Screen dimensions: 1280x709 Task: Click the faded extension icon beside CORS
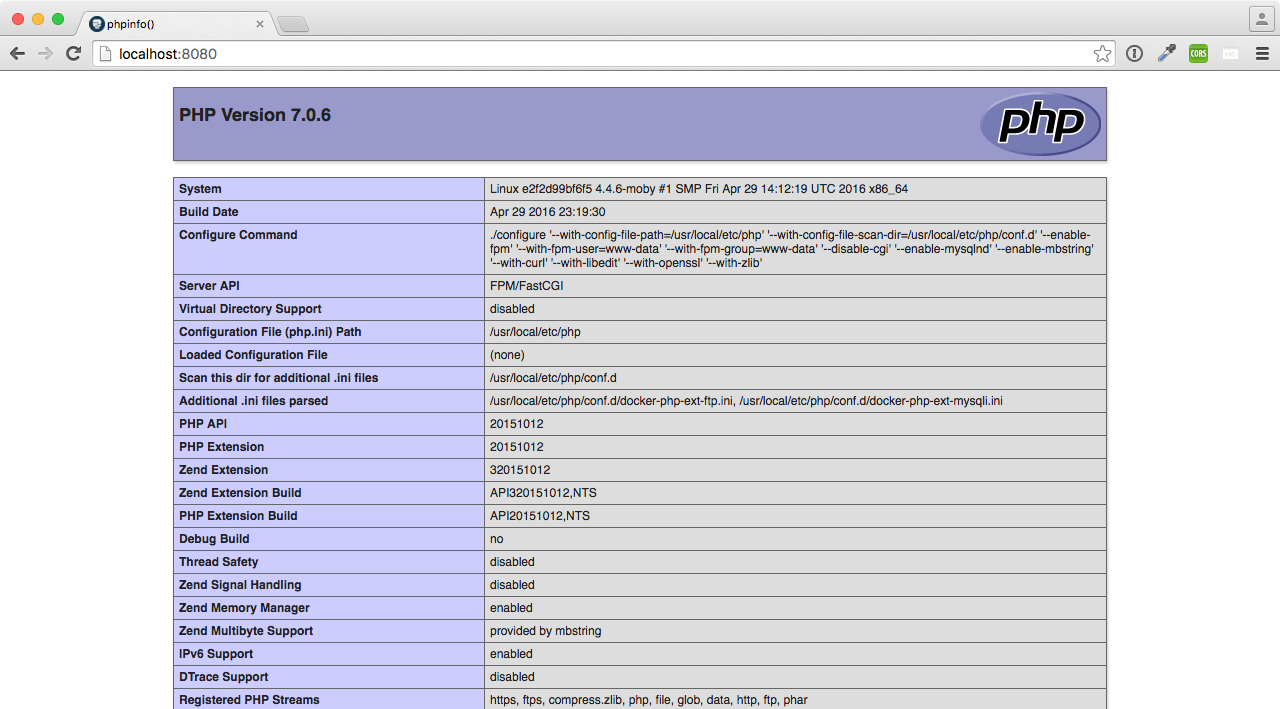click(1230, 54)
